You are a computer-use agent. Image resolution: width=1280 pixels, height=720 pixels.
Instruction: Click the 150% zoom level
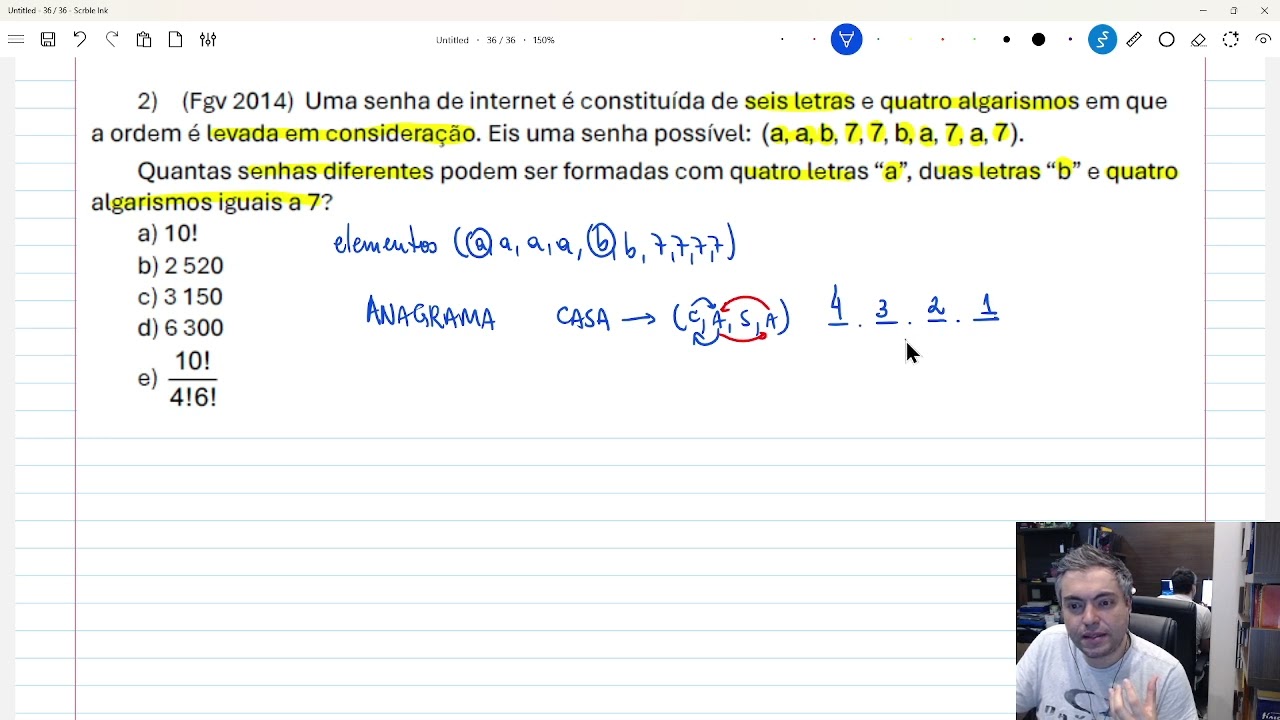tap(543, 40)
